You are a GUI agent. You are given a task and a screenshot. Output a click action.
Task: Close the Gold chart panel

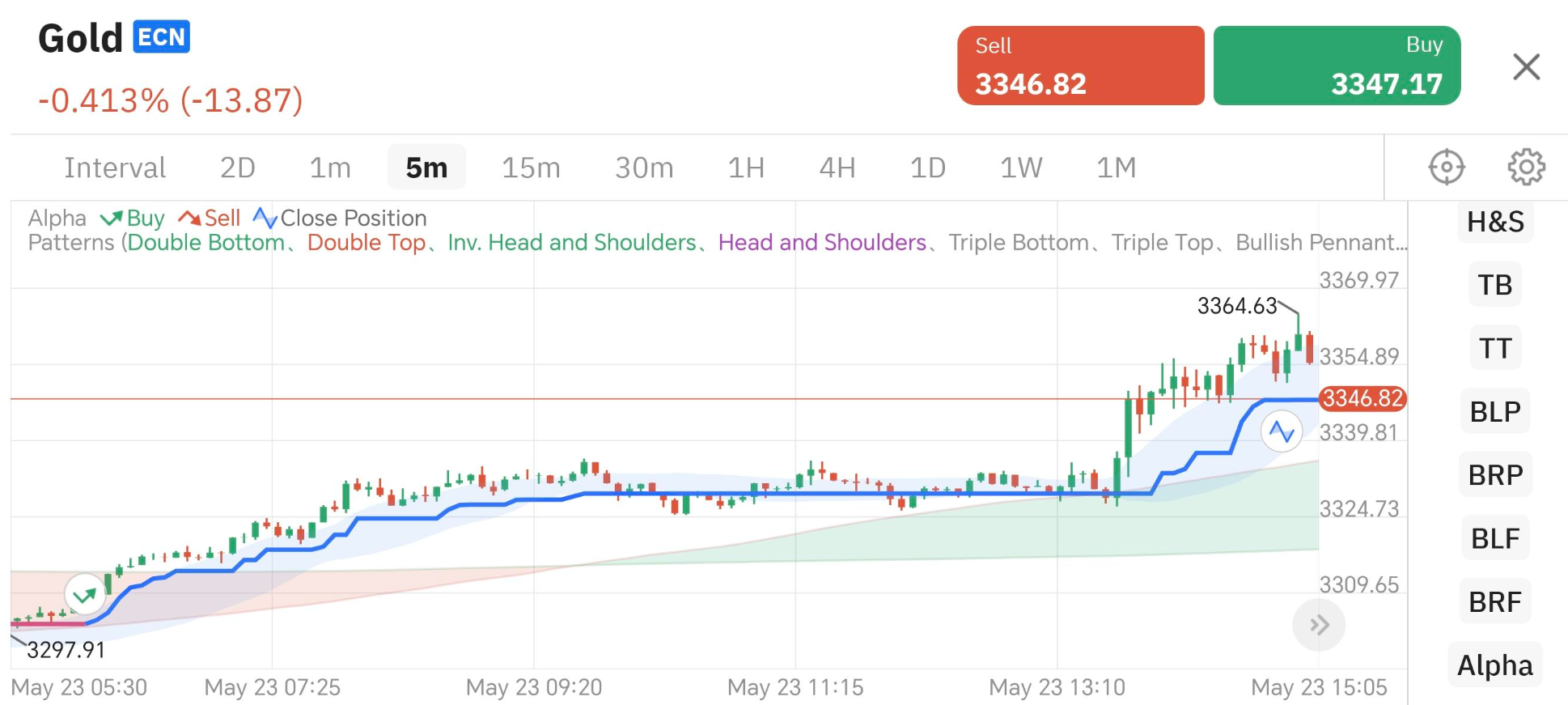pyautogui.click(x=1526, y=66)
